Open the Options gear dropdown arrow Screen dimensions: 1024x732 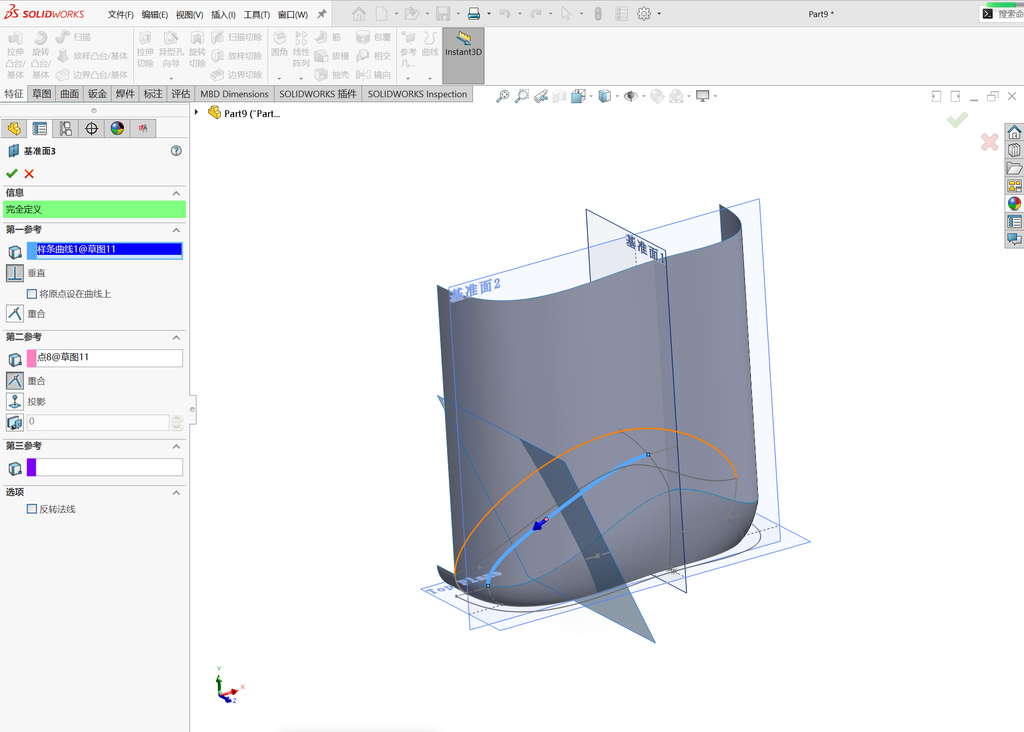(x=658, y=14)
